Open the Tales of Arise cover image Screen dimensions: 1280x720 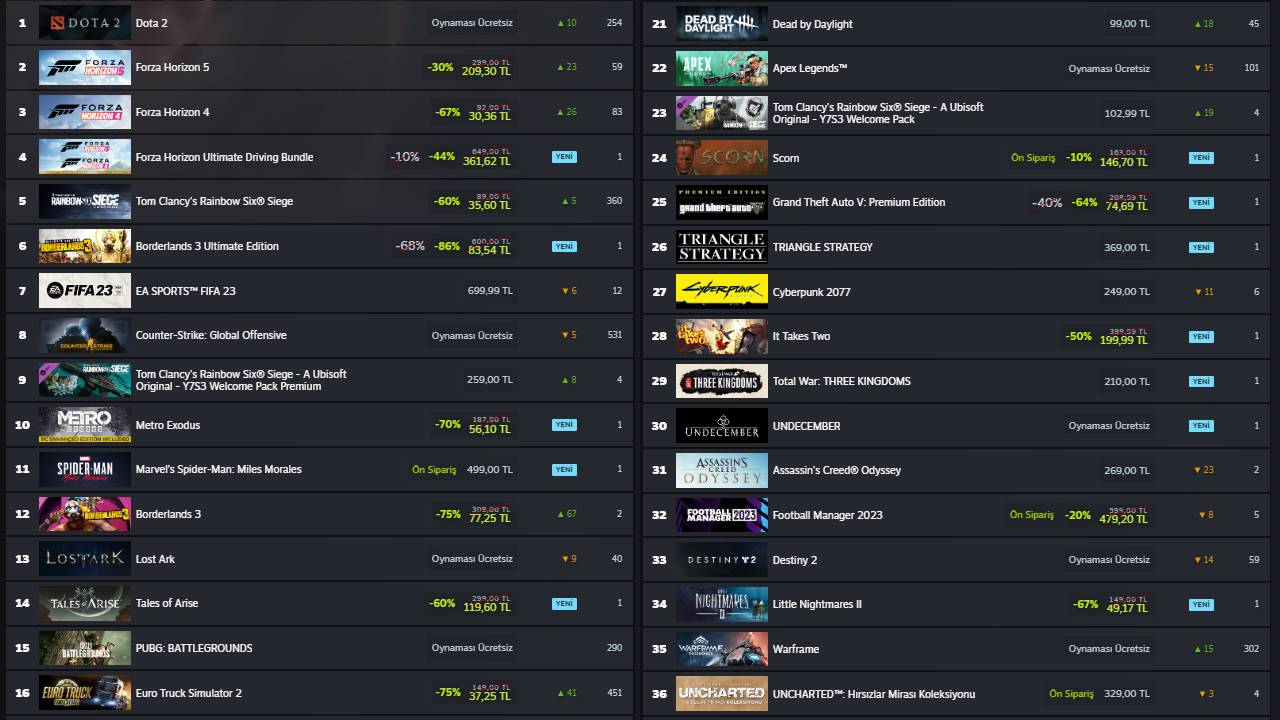tap(85, 603)
